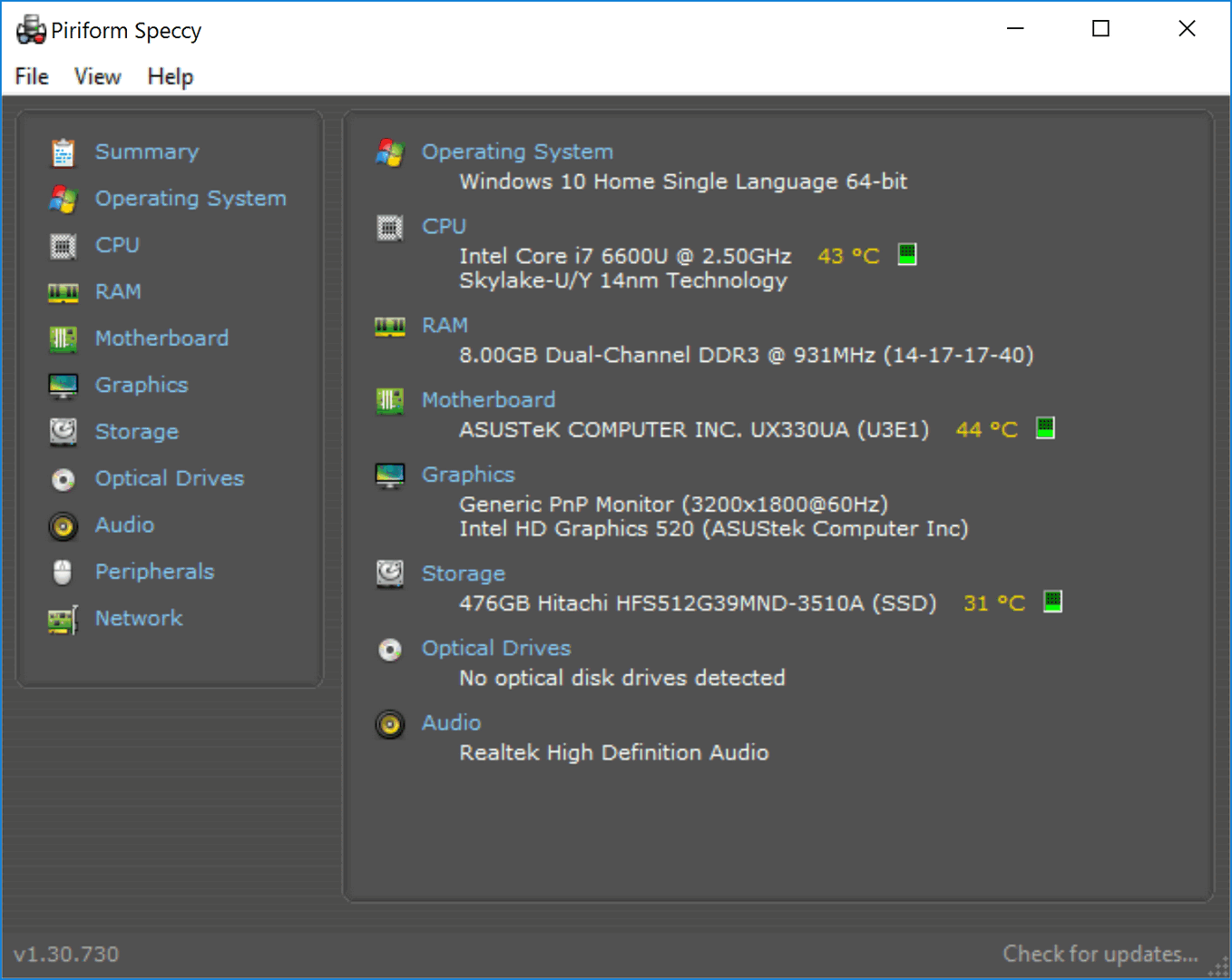Click the 43 °C CPU temperature value
1232x980 pixels.
848,256
